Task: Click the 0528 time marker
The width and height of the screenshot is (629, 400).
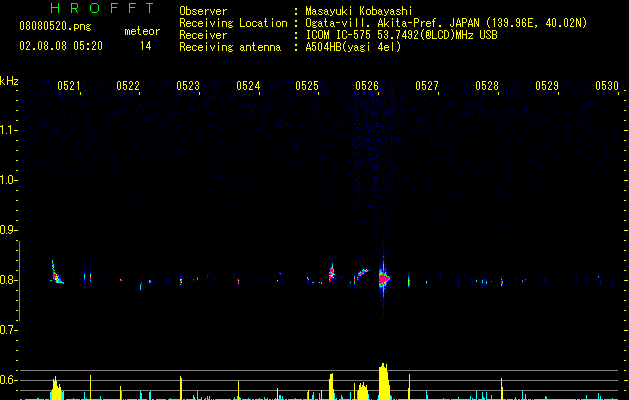Action: click(x=487, y=86)
